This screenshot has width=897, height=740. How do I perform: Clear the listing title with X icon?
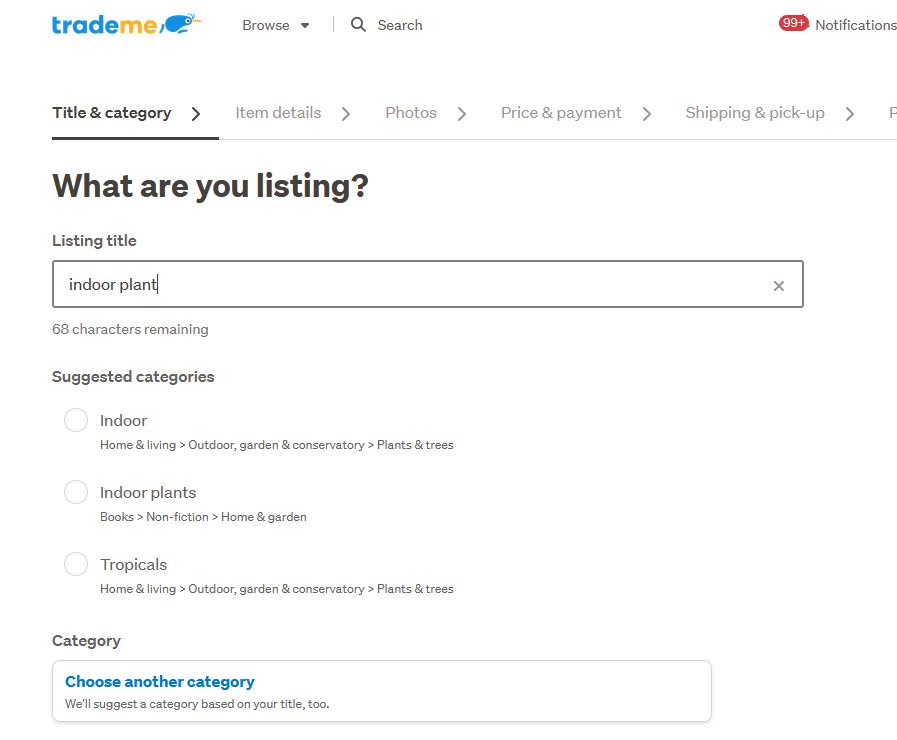[x=779, y=286]
